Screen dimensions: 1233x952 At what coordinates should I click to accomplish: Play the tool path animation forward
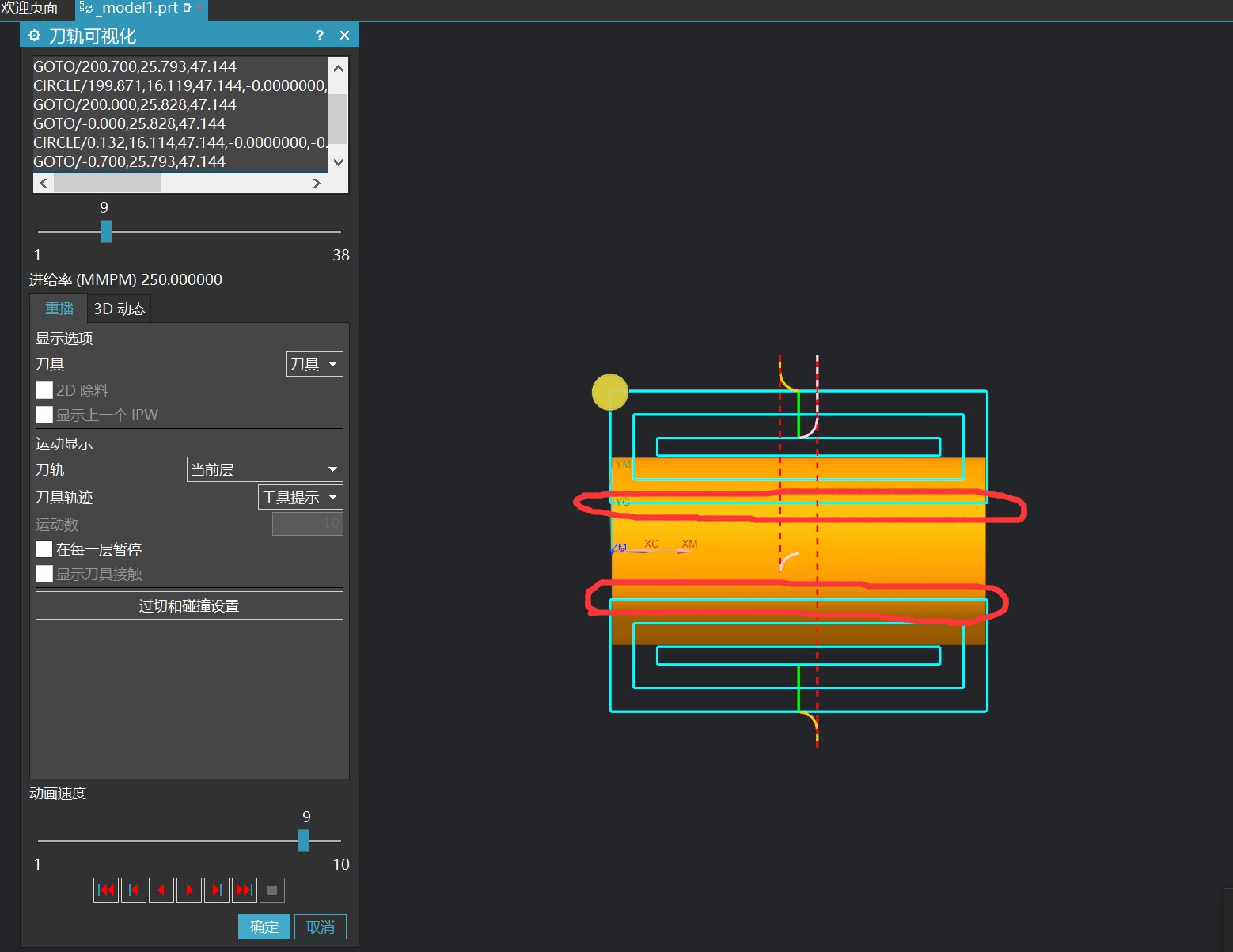tap(189, 890)
